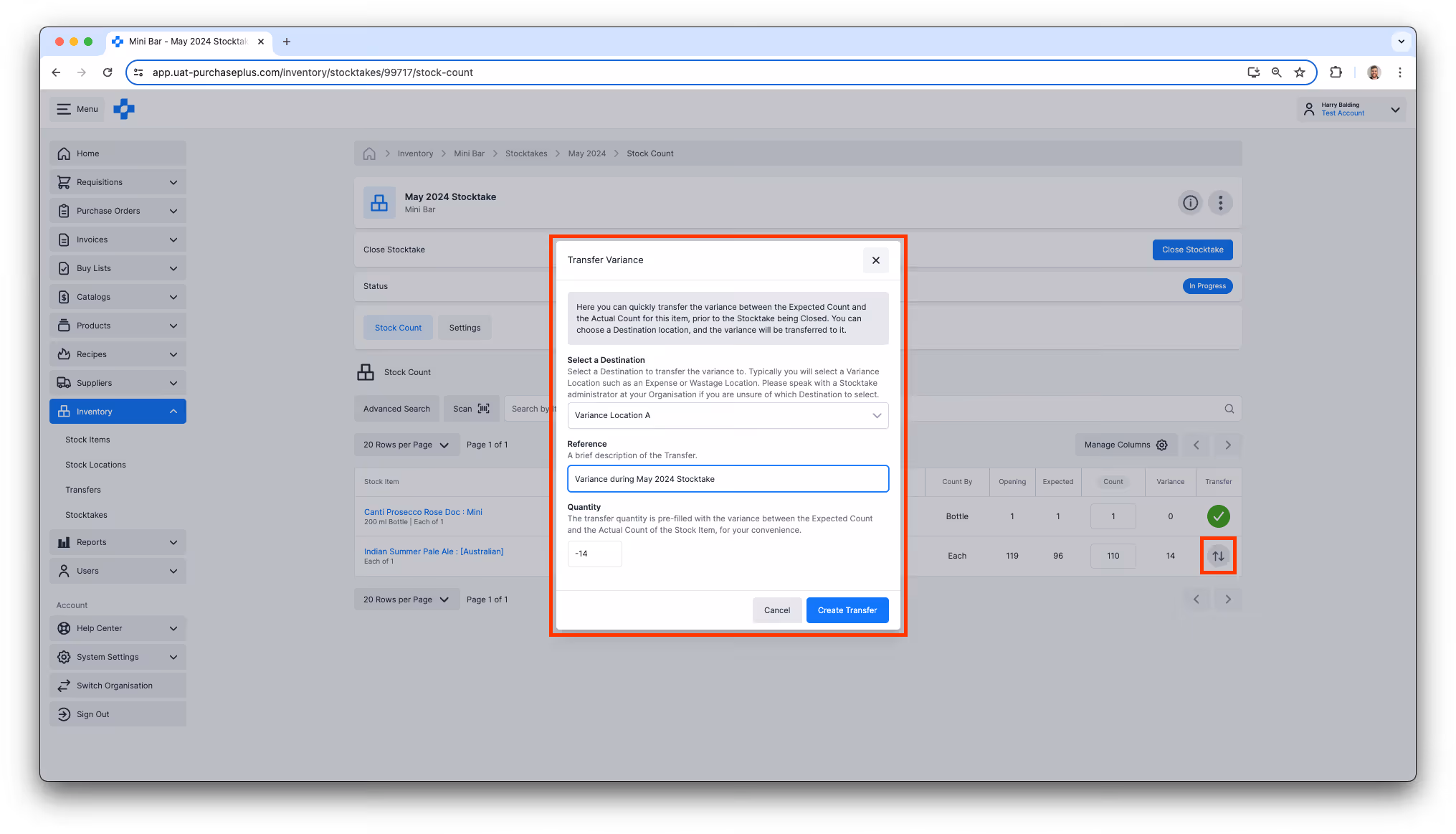
Task: Switch to the Settings tab
Action: pos(465,327)
